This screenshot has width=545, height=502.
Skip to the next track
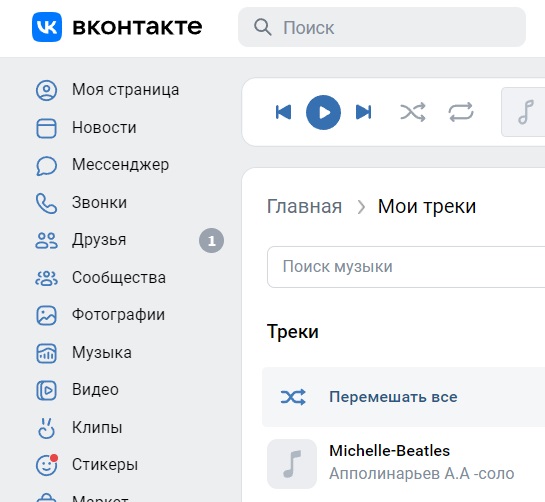[364, 112]
